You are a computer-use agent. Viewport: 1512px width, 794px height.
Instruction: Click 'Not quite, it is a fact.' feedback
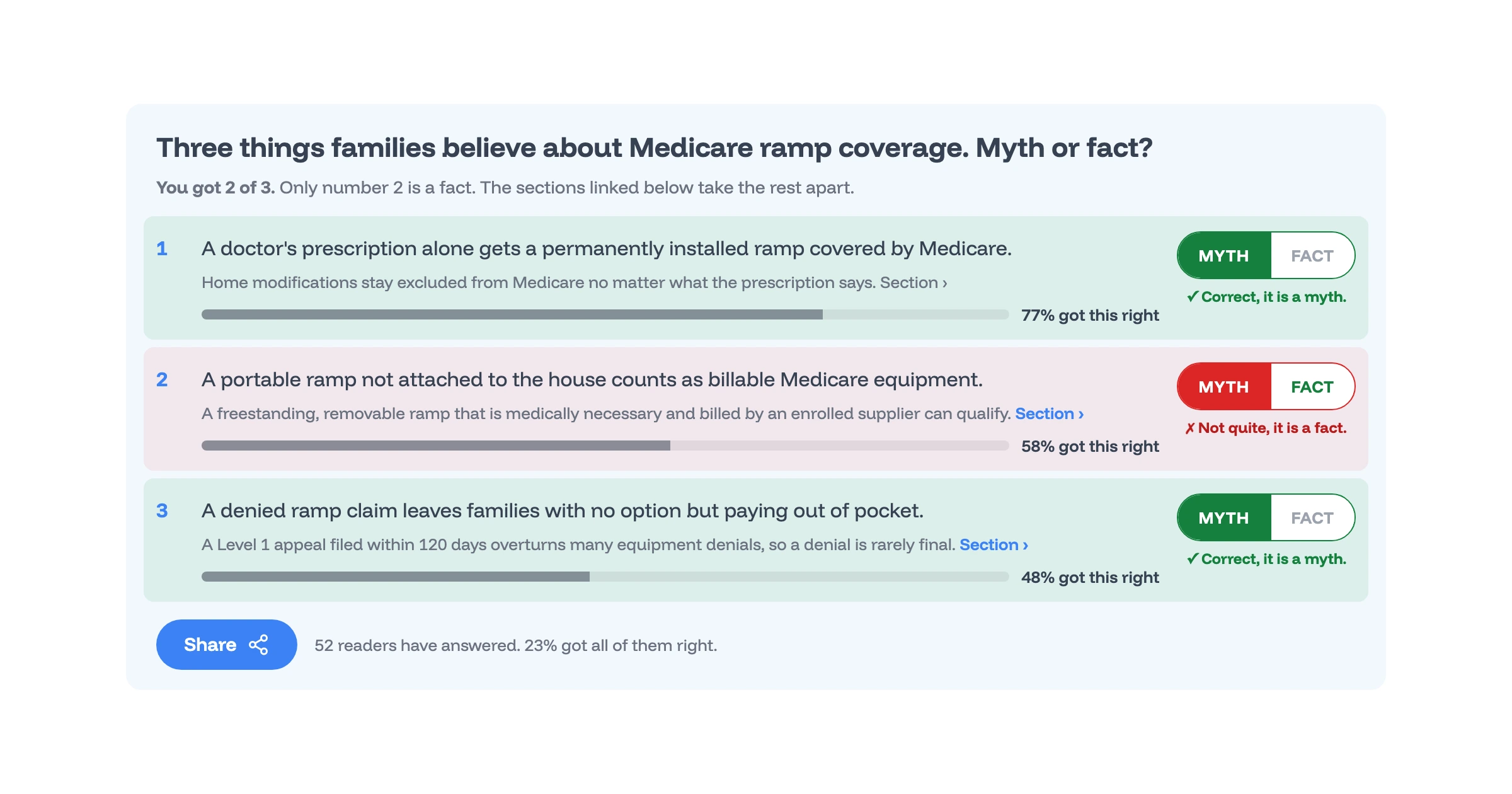[x=1266, y=428]
